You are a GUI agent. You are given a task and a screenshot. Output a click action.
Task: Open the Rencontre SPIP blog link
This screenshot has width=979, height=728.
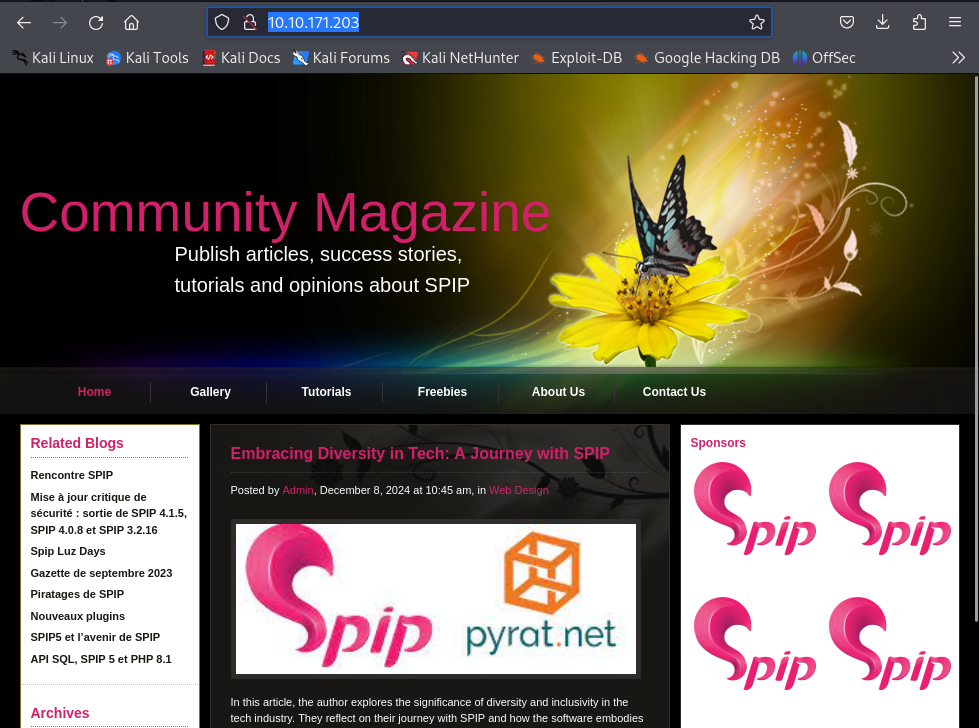point(72,475)
